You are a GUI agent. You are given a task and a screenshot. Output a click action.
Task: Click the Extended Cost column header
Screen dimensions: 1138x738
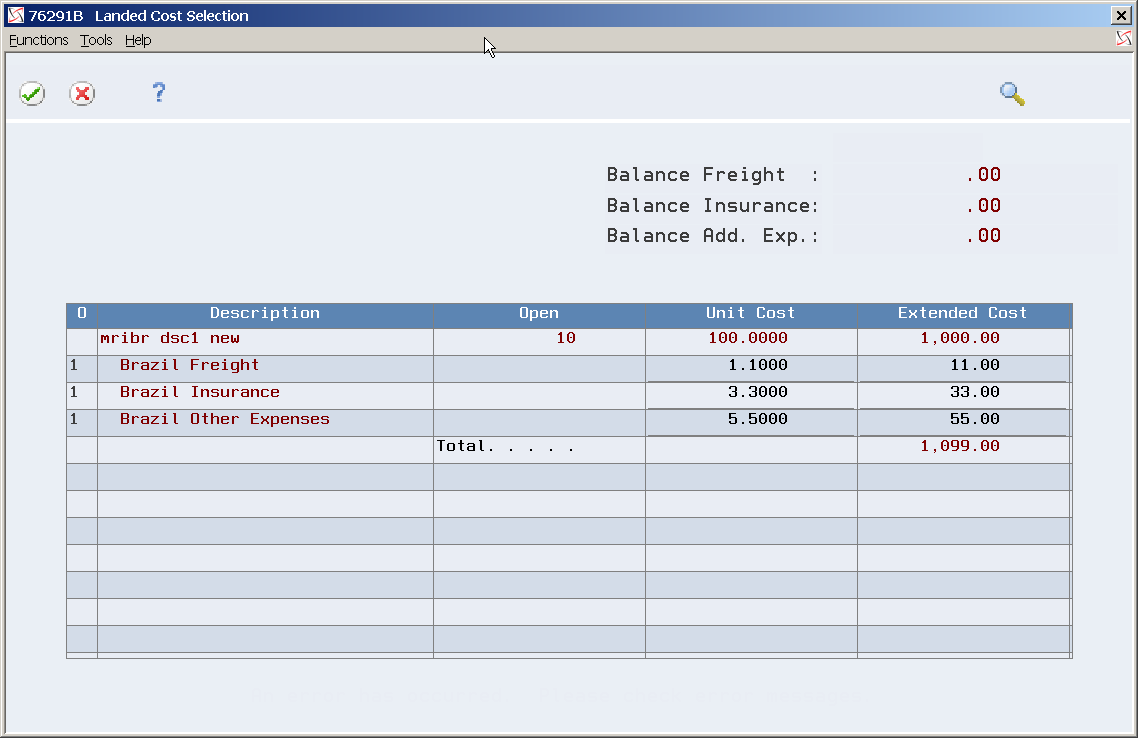[x=962, y=313]
